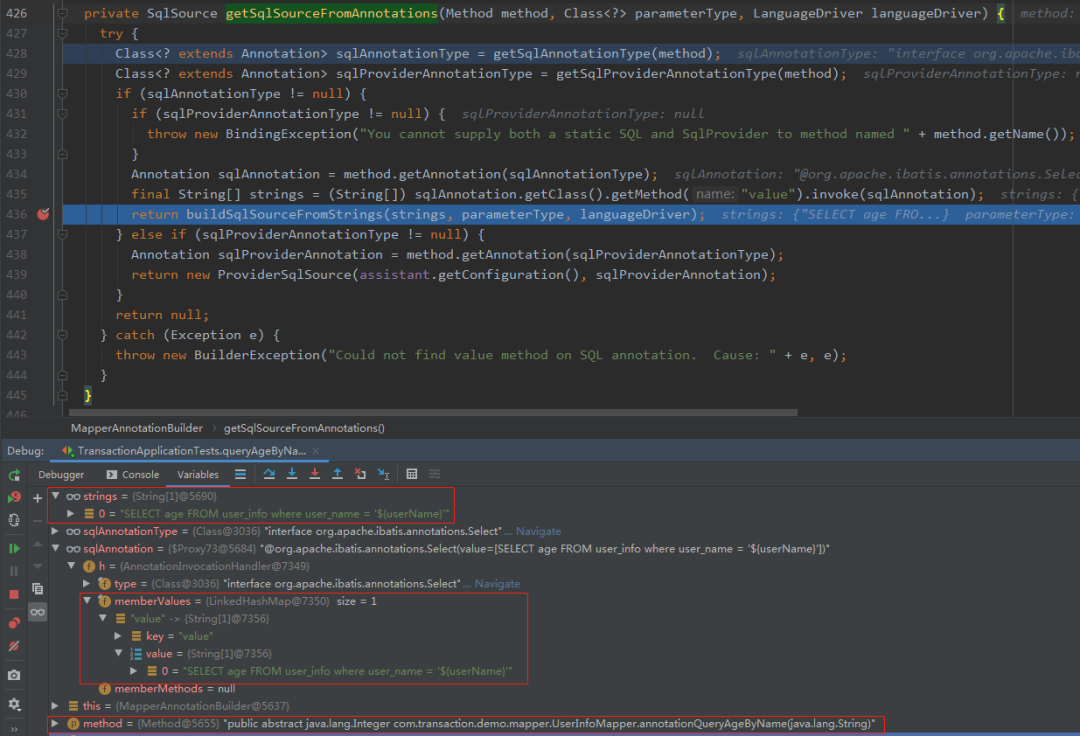Expand the method variable node
The image size is (1080, 736).
coord(55,724)
